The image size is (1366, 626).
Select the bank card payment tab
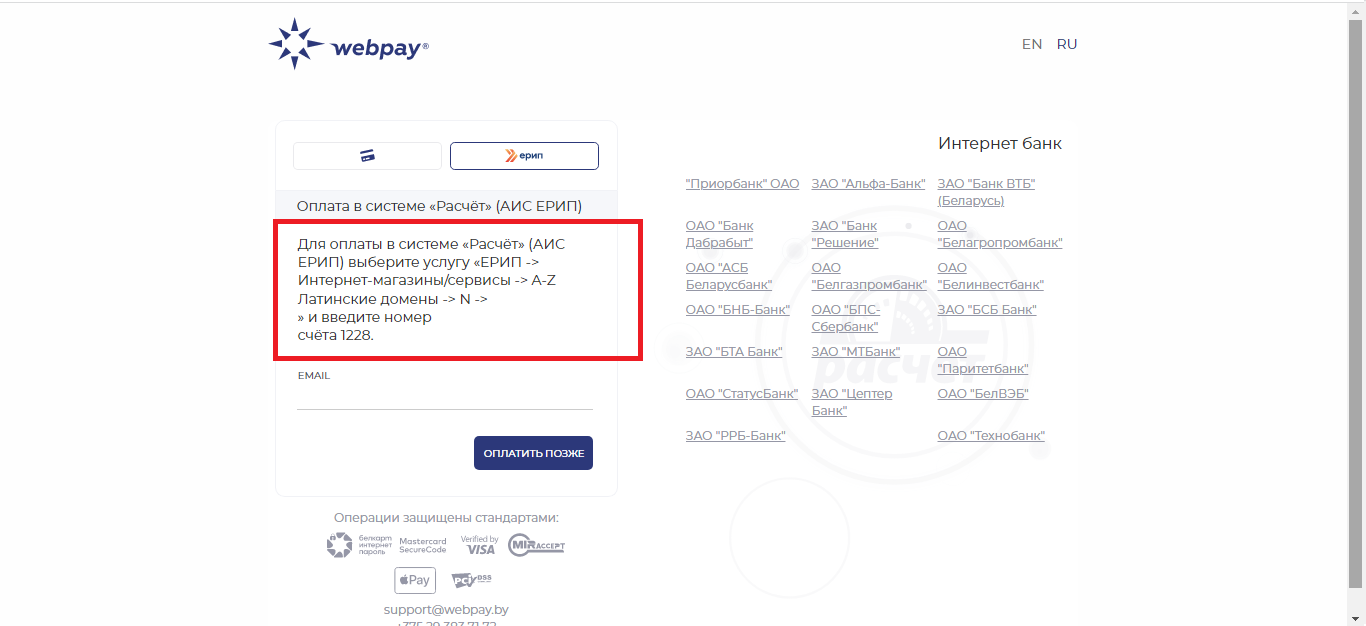[x=367, y=156]
